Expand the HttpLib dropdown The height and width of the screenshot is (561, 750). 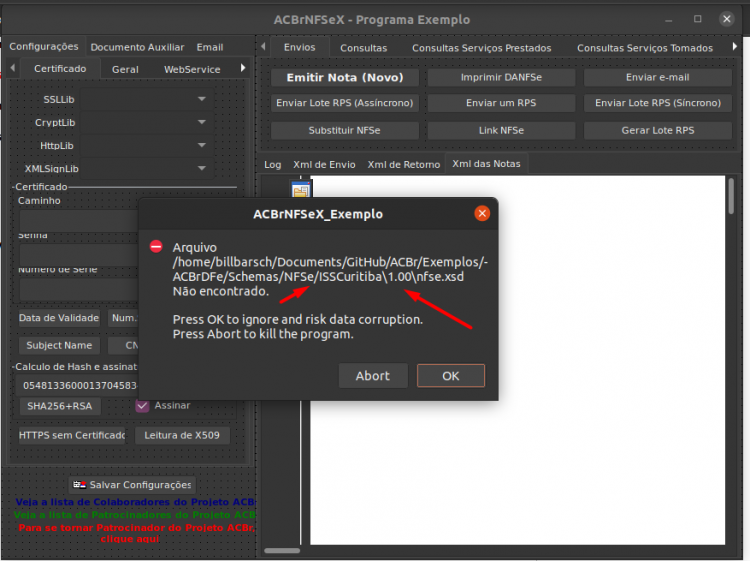201,145
